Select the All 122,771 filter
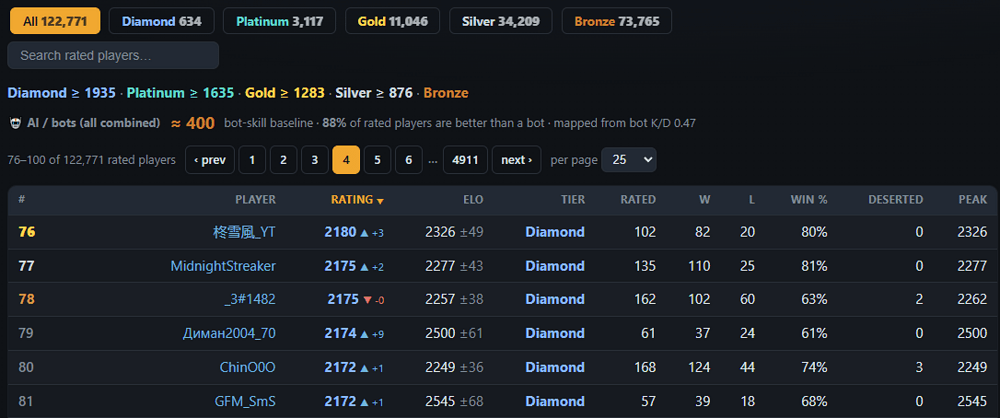Screen dimensions: 1000x418 55,21
